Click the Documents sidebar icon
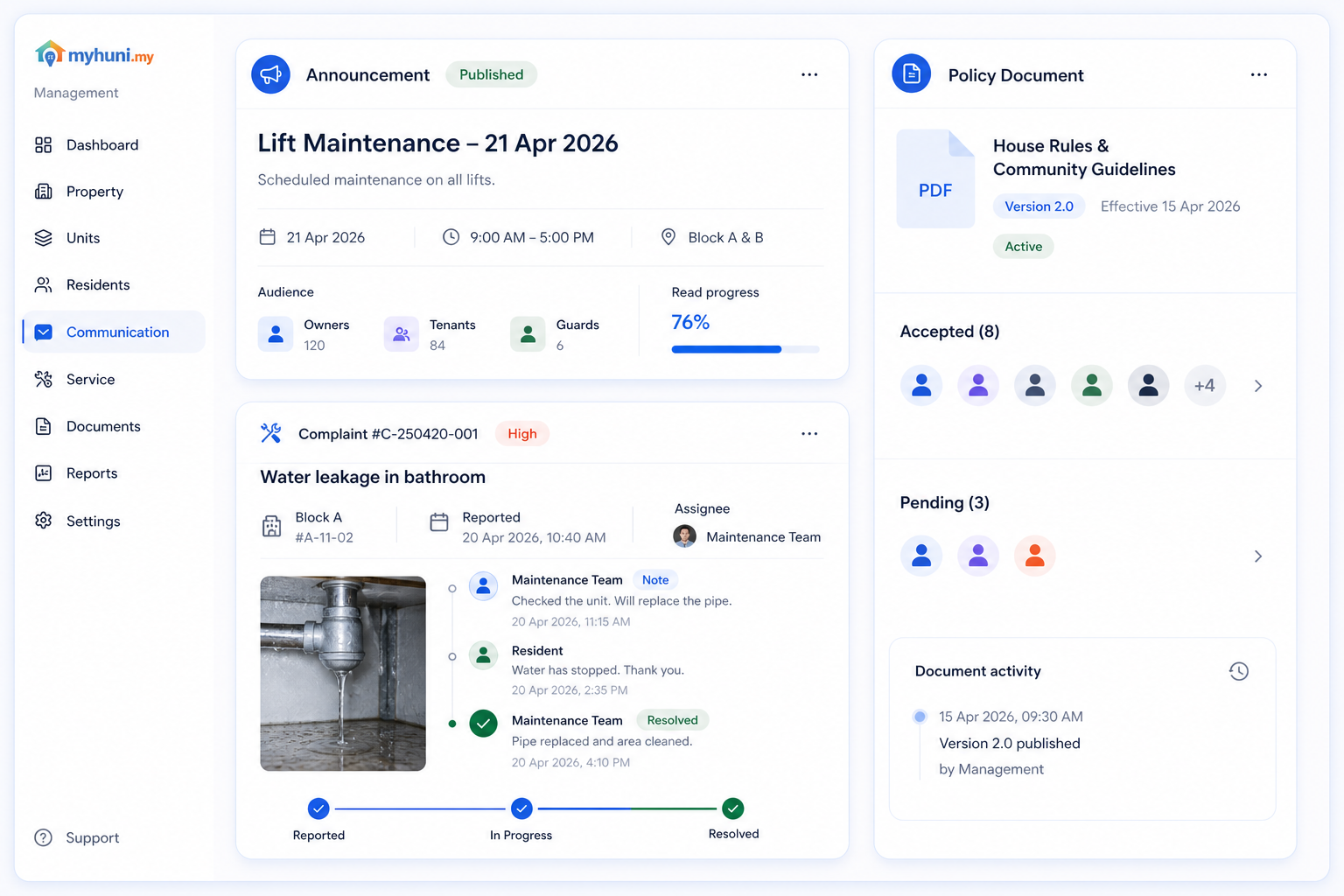Image resolution: width=1344 pixels, height=896 pixels. (x=43, y=426)
